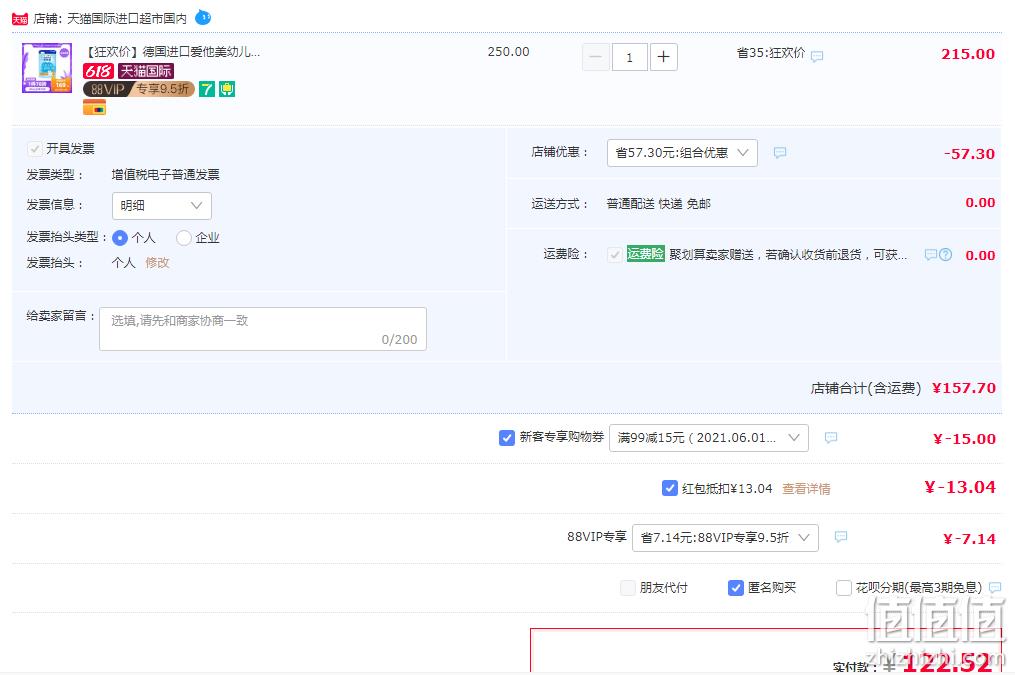The height and width of the screenshot is (675, 1015).
Task: Click the red packet amount ¥-13.04
Action: click(960, 487)
